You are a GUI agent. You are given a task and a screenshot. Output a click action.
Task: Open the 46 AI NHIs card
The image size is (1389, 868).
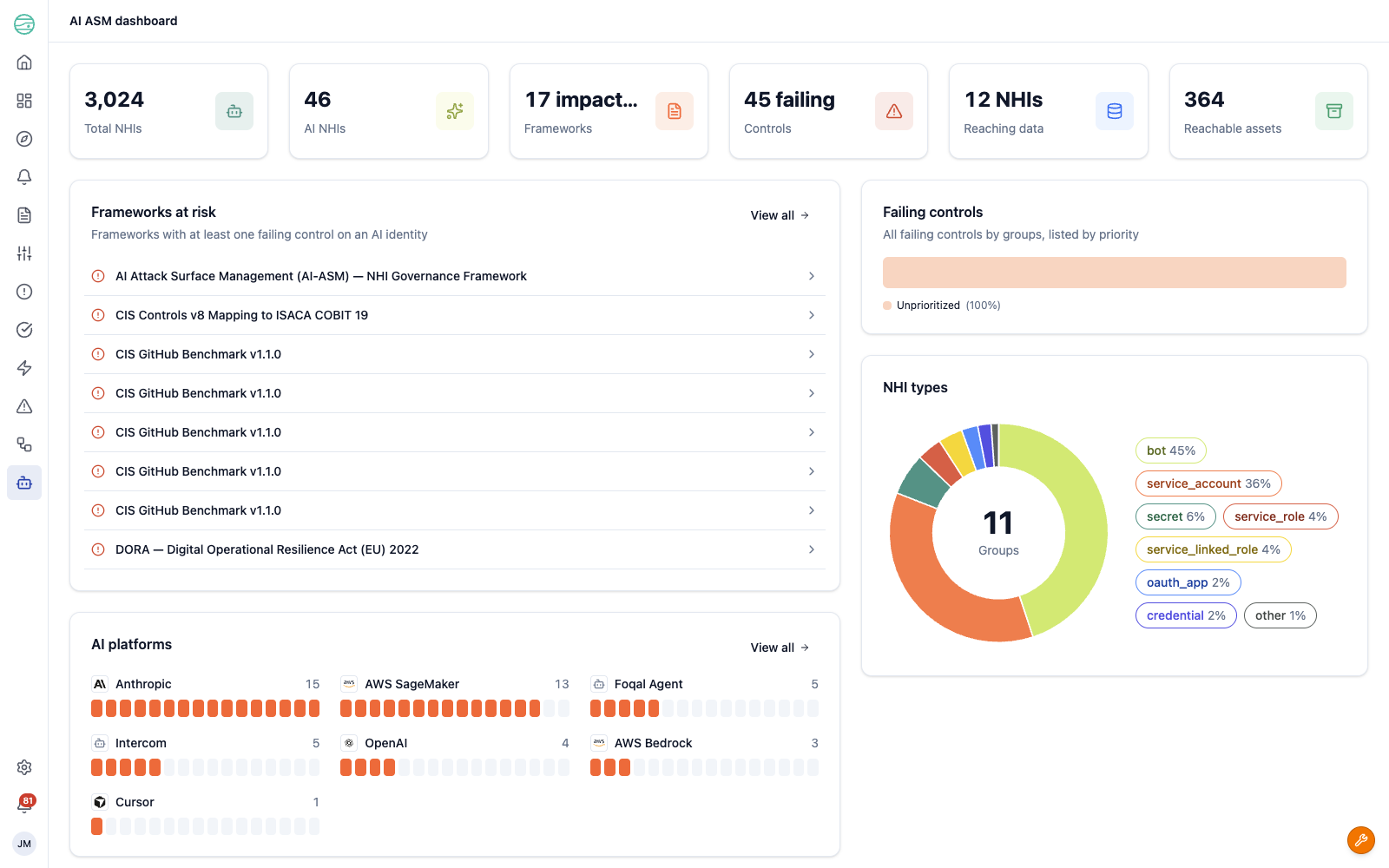(x=388, y=111)
